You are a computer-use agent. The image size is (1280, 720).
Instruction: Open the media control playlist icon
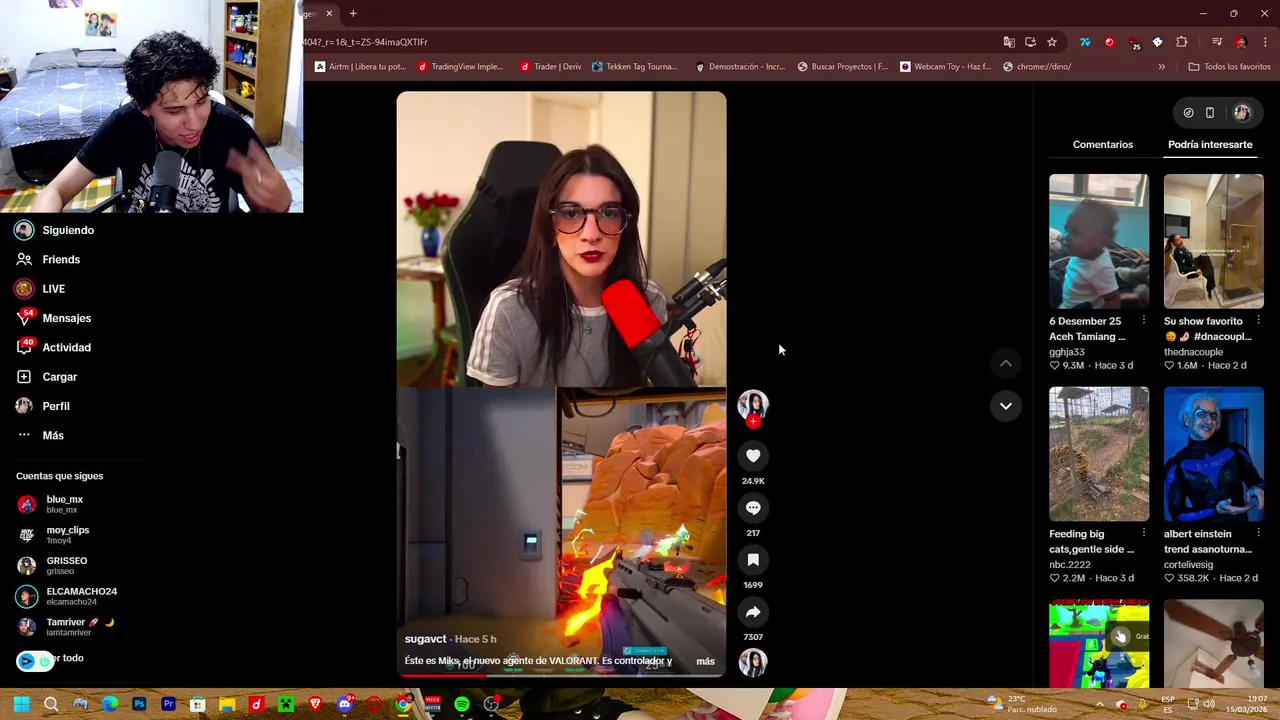pos(1217,42)
